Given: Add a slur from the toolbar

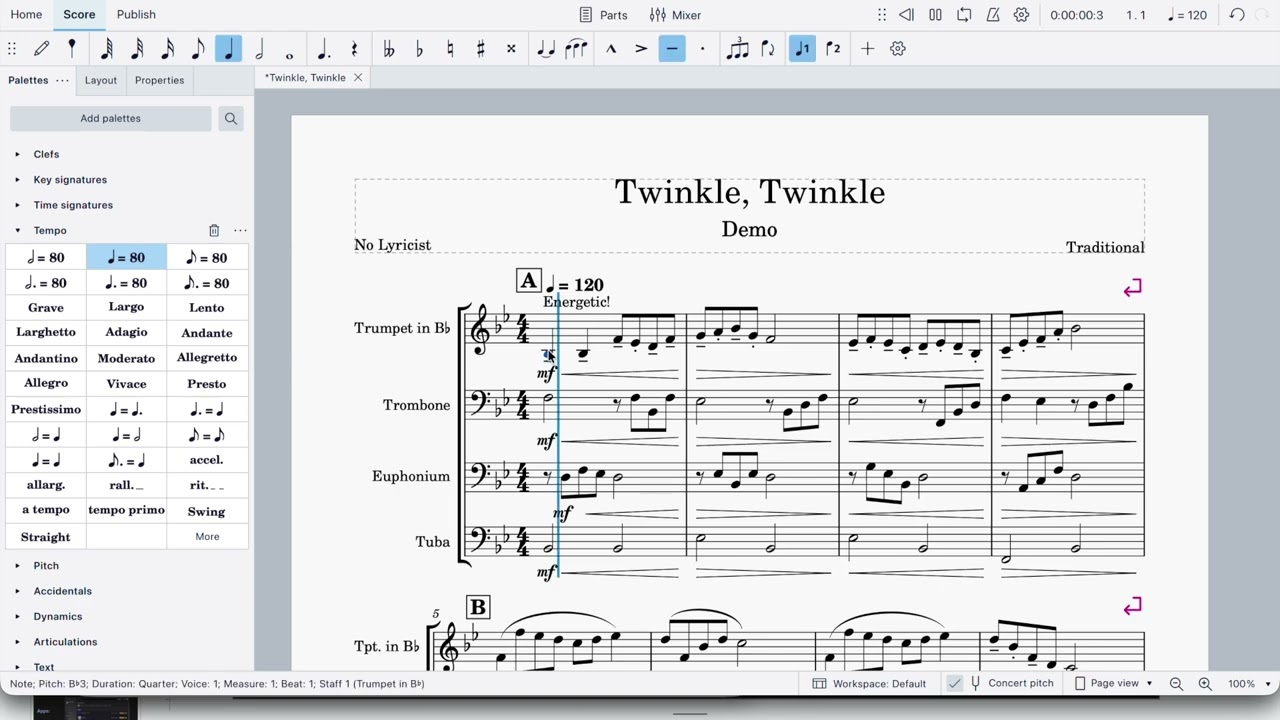Looking at the screenshot, I should click(576, 48).
